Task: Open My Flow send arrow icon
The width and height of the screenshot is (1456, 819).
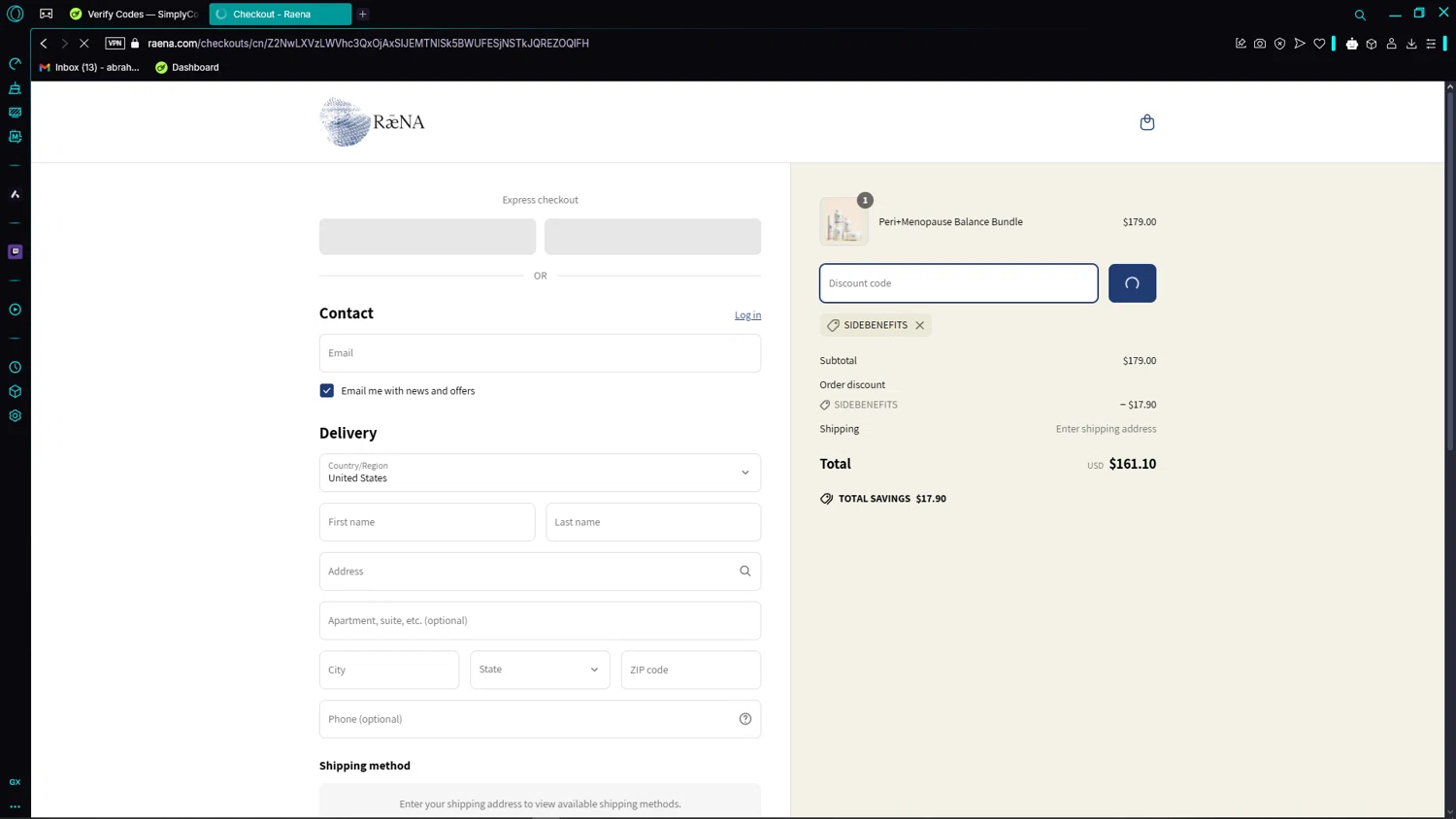Action: 1300,44
